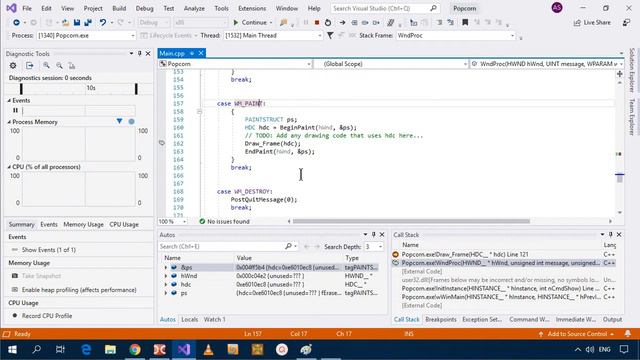Collapse the Process Memory graph section
This screenshot has width=640, height=360.
tap(9, 122)
